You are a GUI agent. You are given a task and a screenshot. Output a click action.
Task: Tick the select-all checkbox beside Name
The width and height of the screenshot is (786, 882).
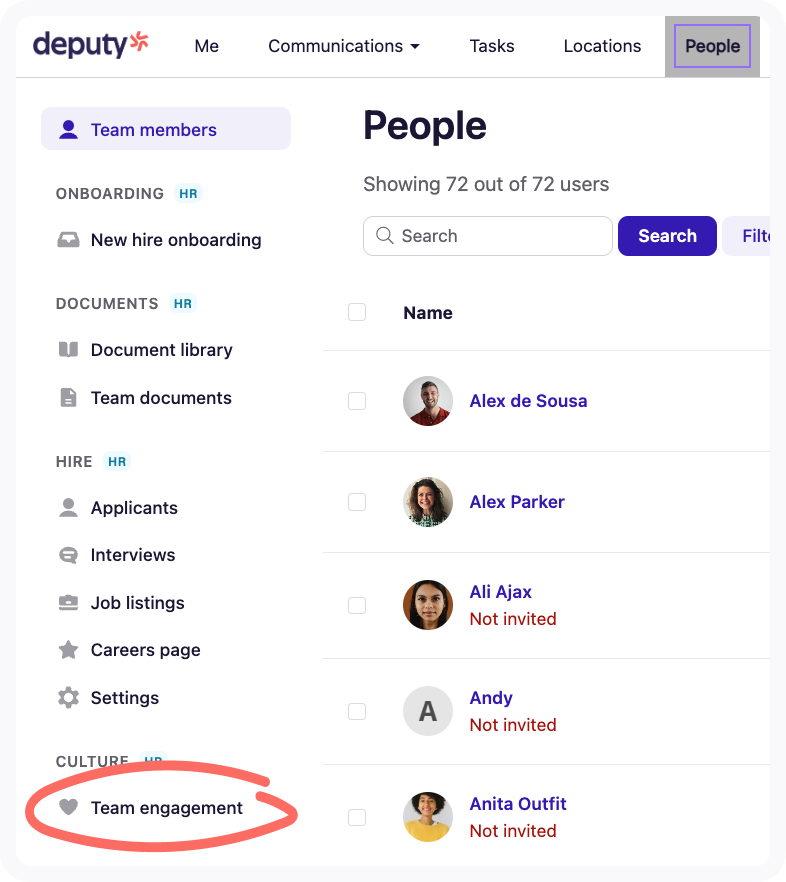click(357, 312)
